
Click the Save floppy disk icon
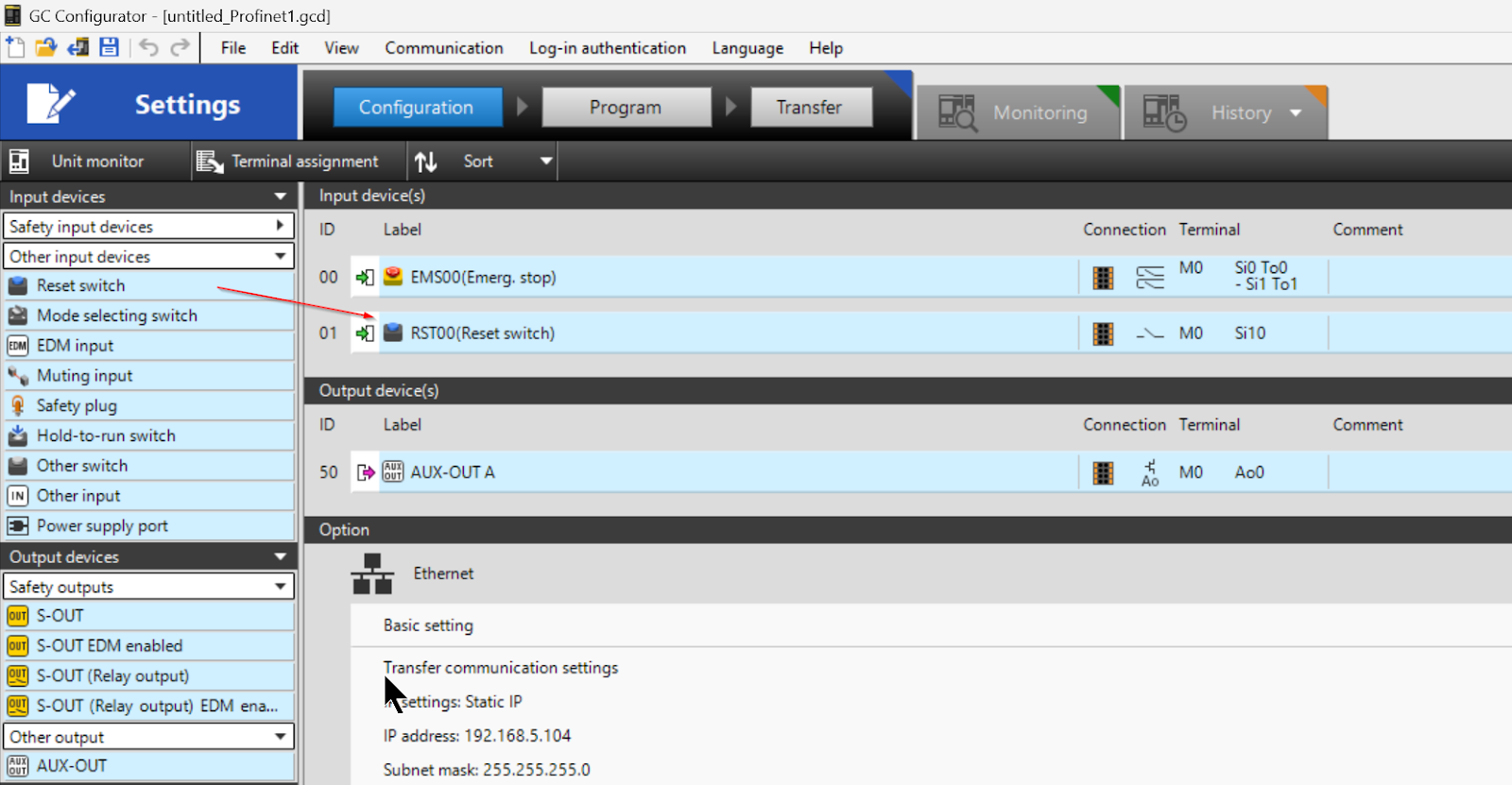pos(110,47)
